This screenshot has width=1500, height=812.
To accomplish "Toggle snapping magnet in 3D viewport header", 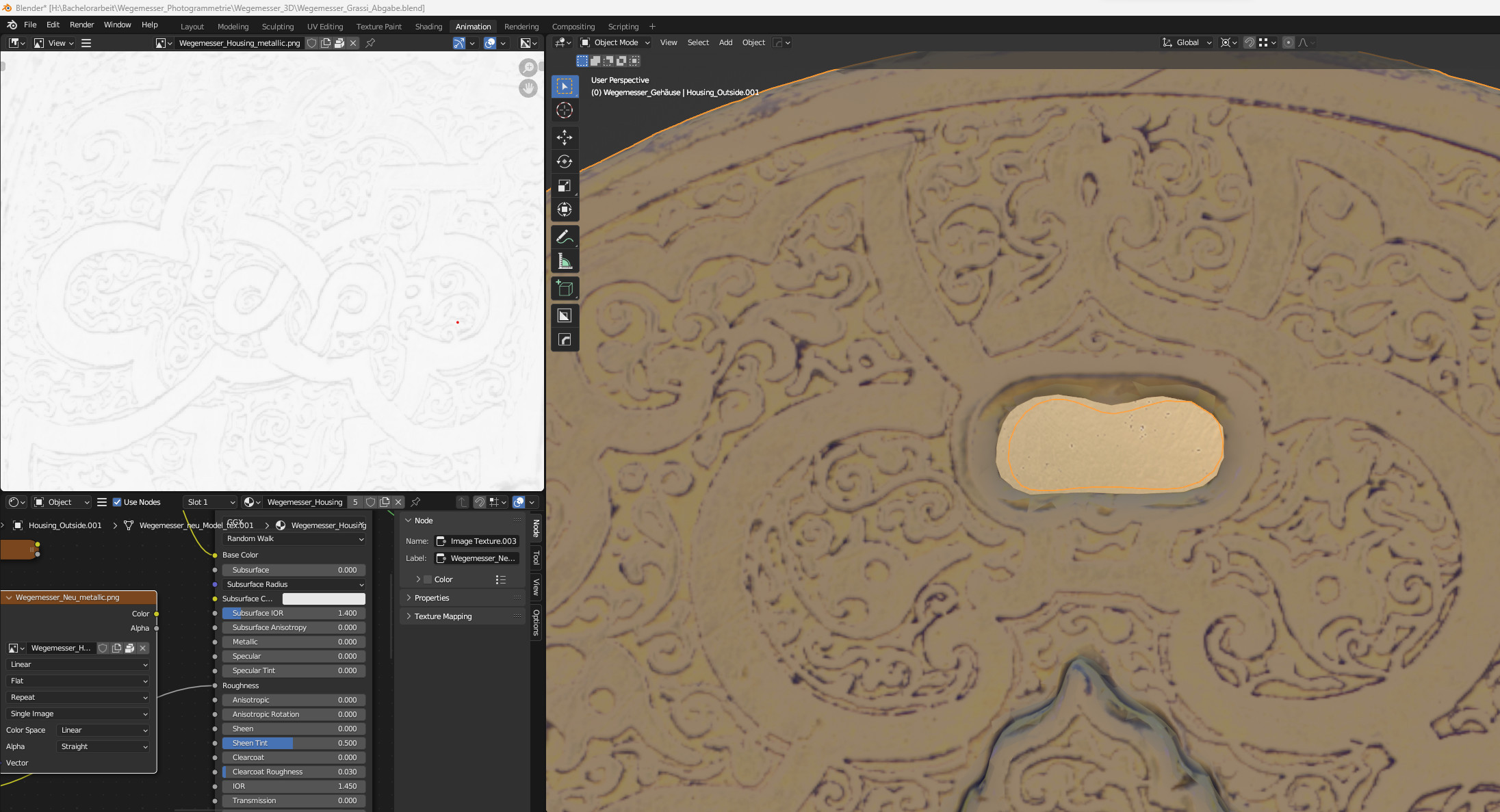I will click(x=1249, y=42).
